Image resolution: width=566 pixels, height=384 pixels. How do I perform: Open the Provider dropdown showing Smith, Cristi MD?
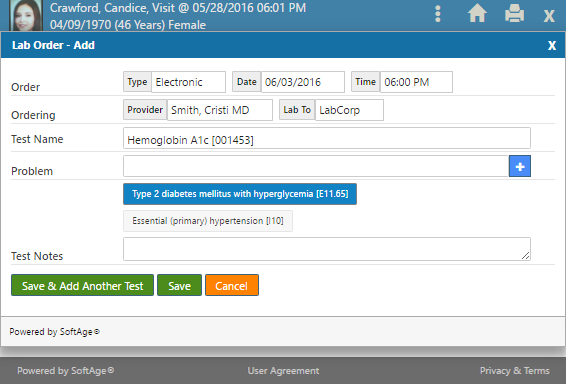click(220, 110)
